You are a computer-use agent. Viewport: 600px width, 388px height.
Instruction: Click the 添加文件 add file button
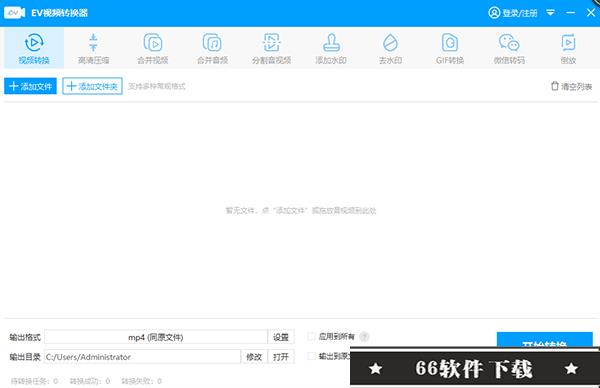(30, 86)
